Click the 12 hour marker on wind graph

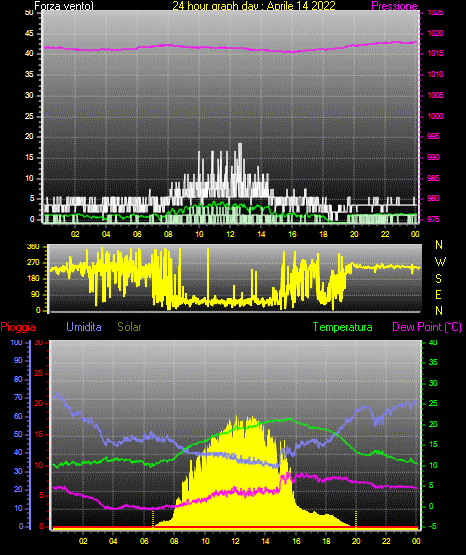pos(230,234)
